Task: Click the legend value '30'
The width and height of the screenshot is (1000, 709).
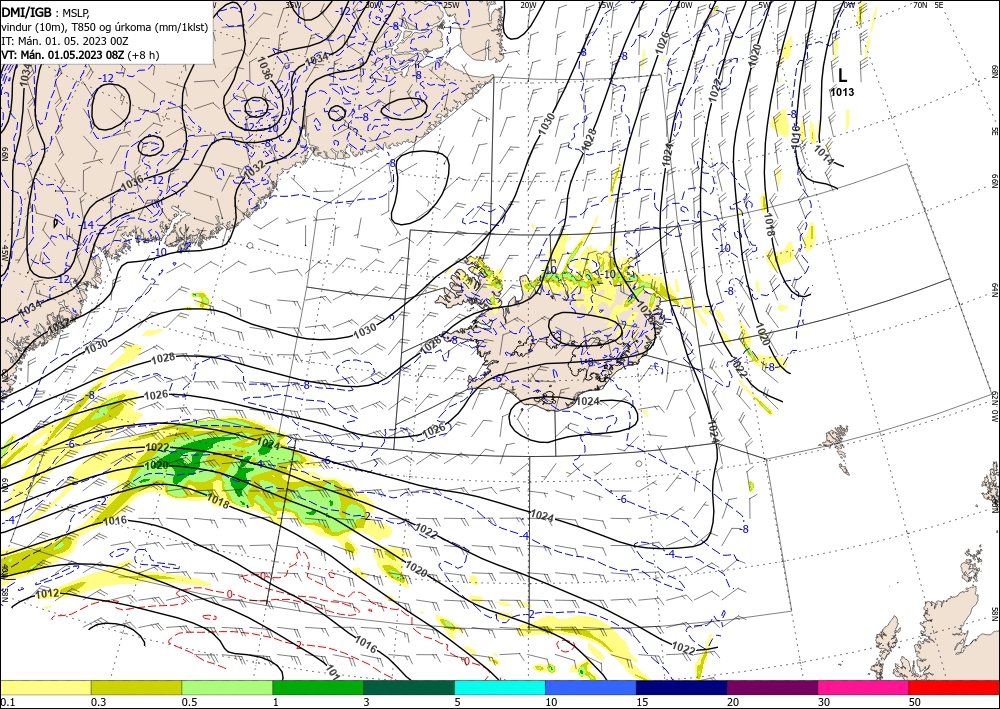Action: tap(824, 702)
